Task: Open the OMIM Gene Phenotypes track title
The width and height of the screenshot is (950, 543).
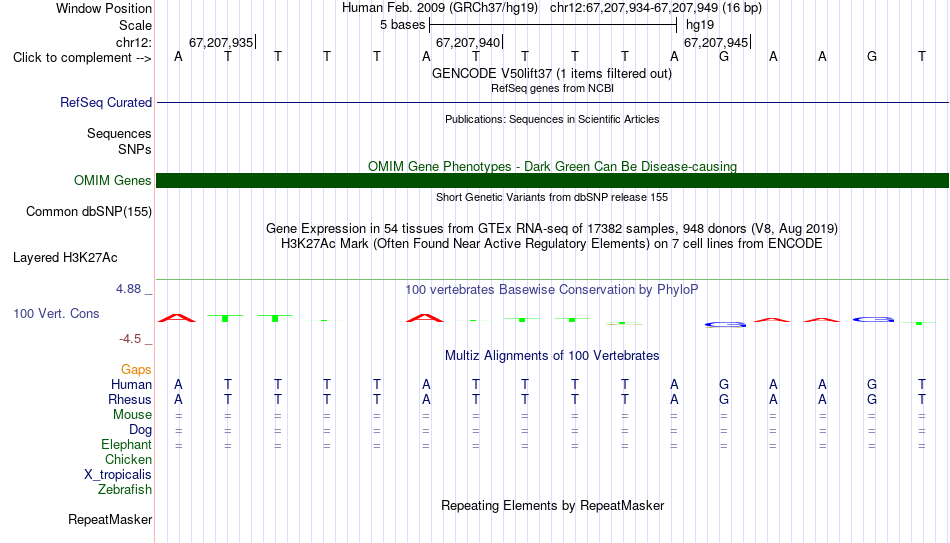Action: (552, 166)
